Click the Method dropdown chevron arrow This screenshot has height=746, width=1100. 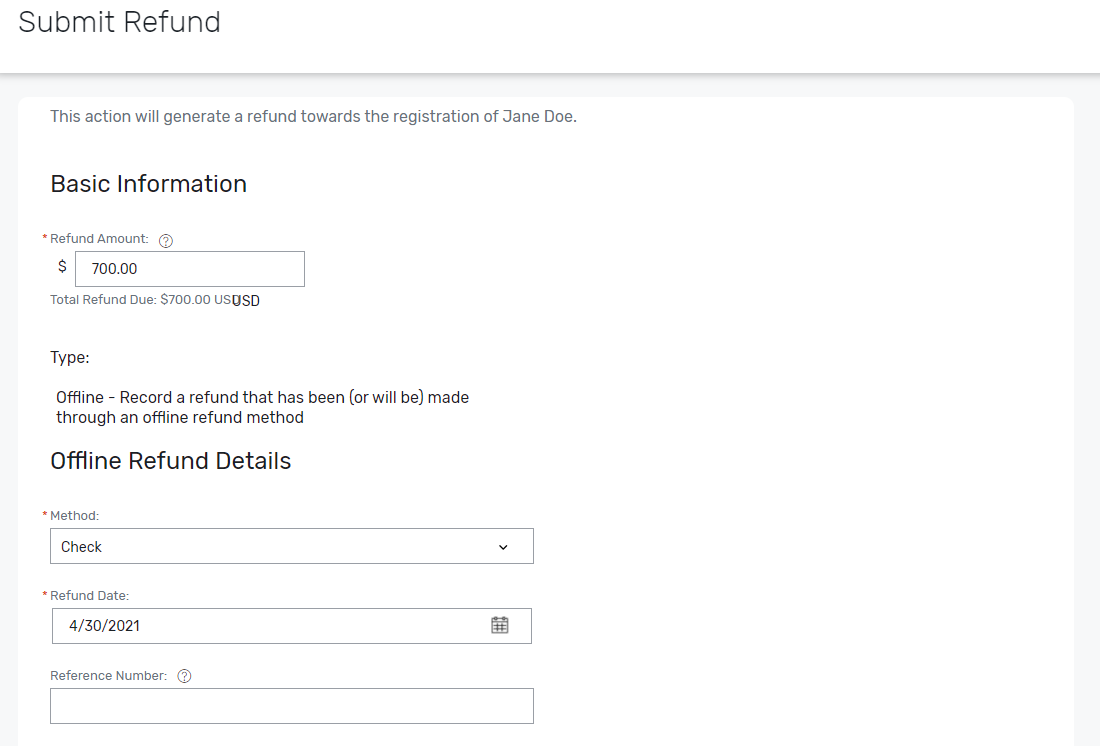pos(503,546)
